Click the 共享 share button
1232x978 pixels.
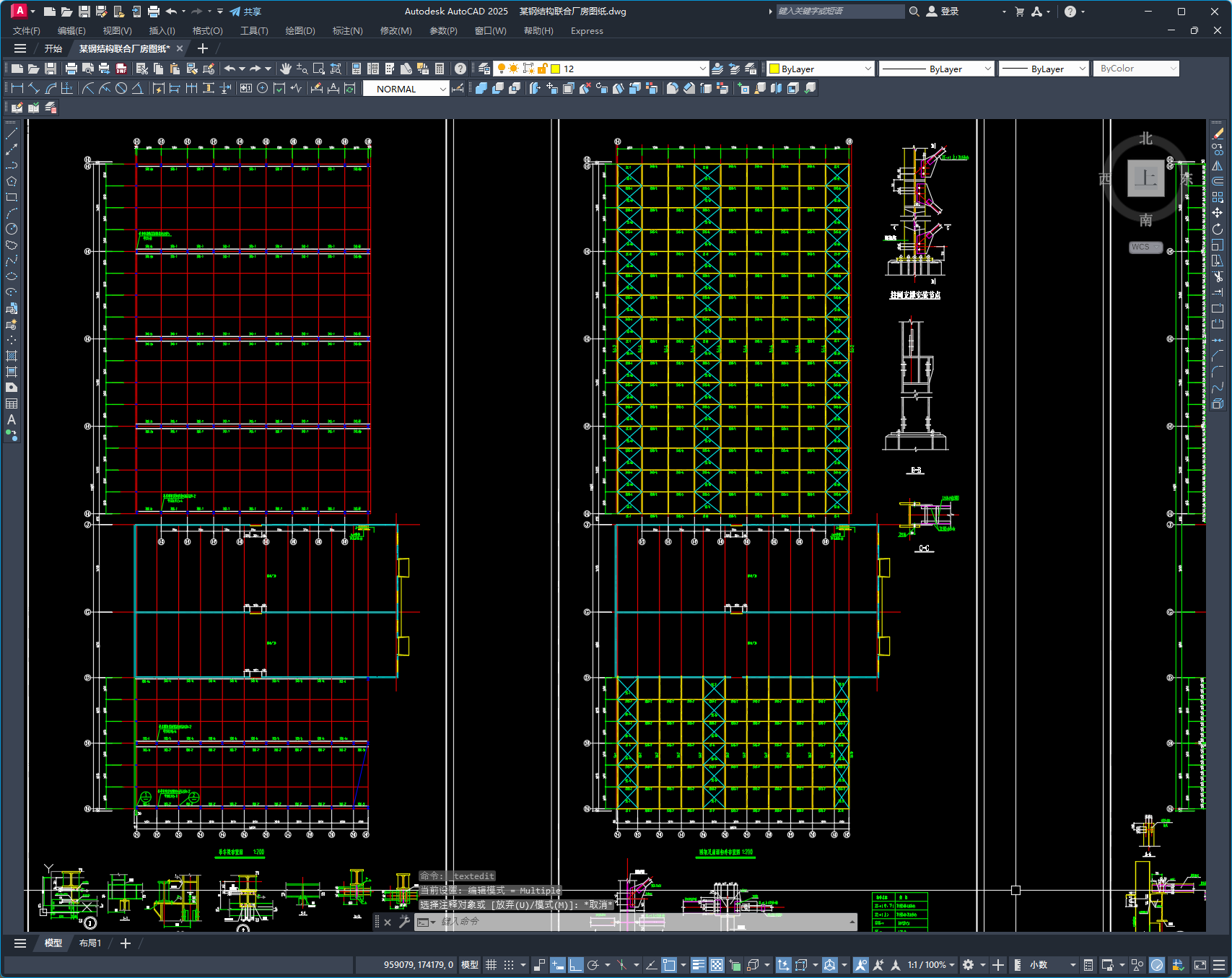point(245,12)
